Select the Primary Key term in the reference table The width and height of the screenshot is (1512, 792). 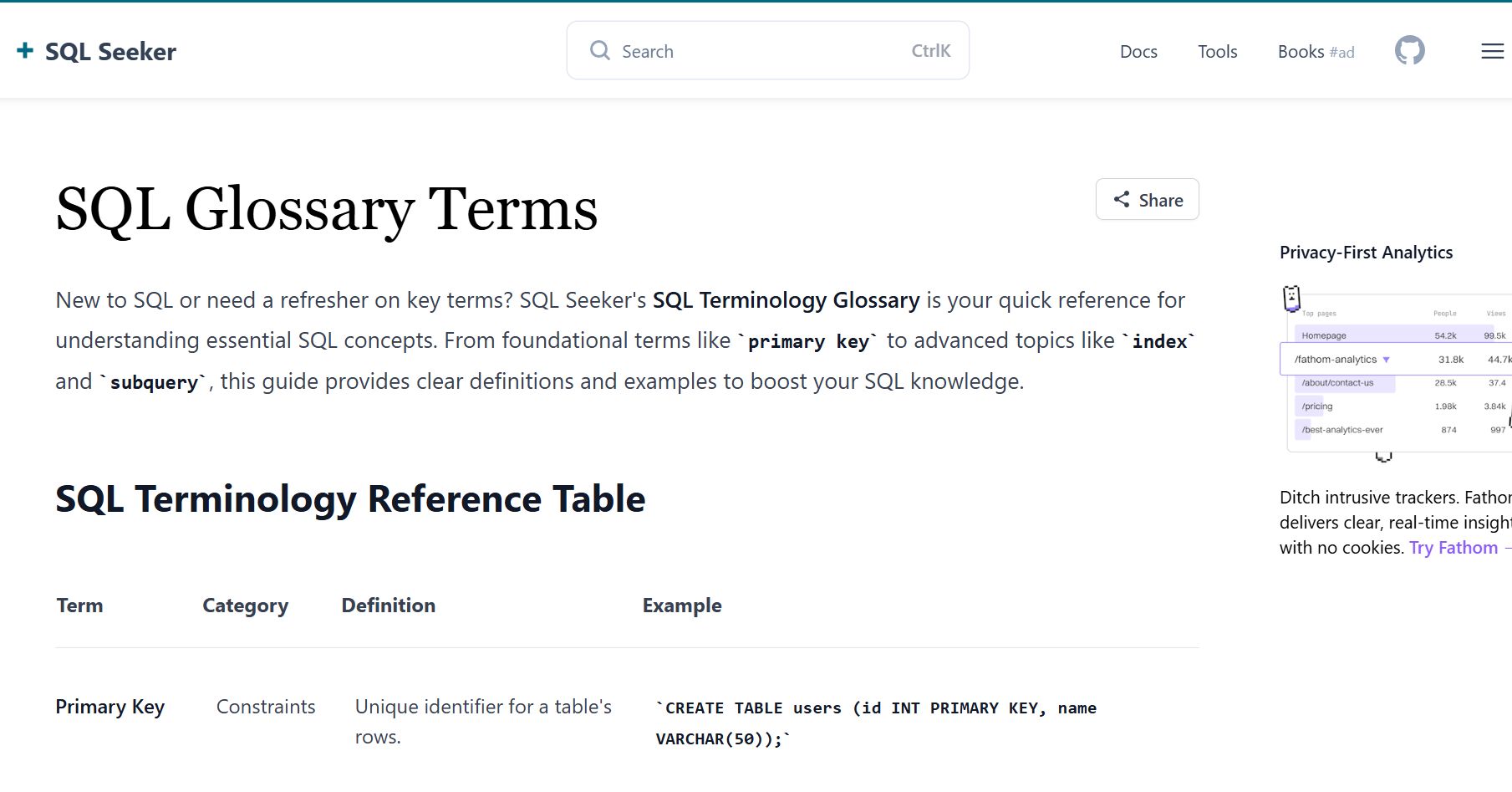tap(109, 707)
